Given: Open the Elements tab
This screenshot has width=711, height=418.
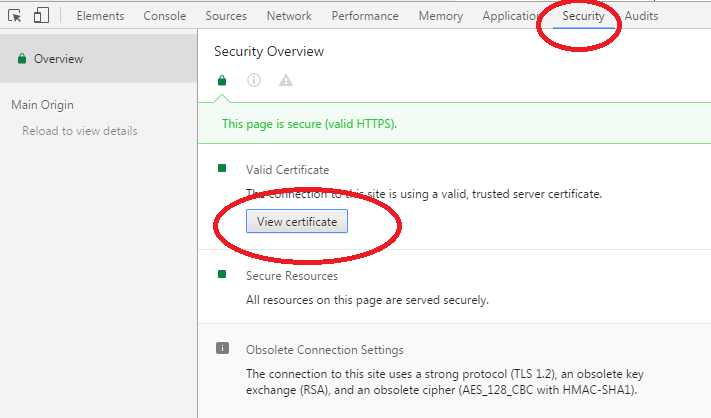Looking at the screenshot, I should tap(100, 16).
